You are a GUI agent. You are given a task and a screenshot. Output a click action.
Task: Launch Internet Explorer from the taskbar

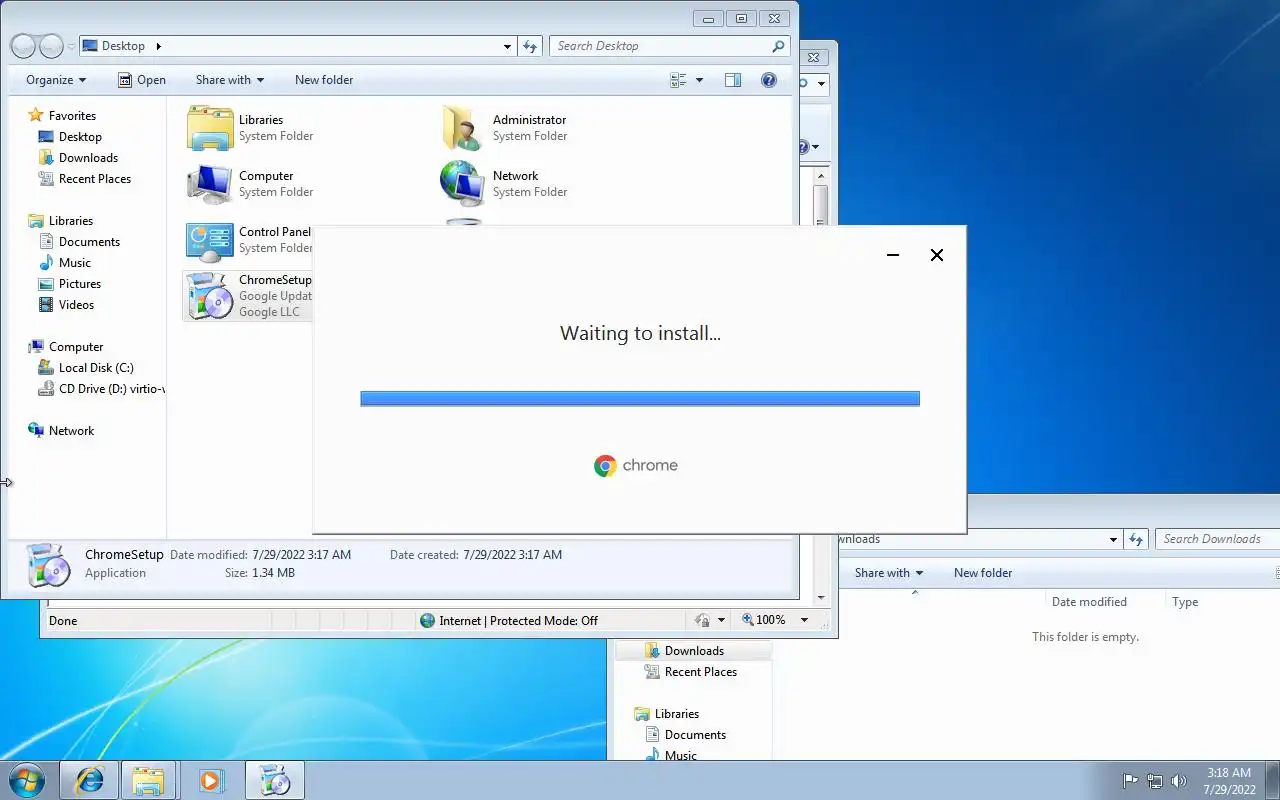tap(88, 780)
